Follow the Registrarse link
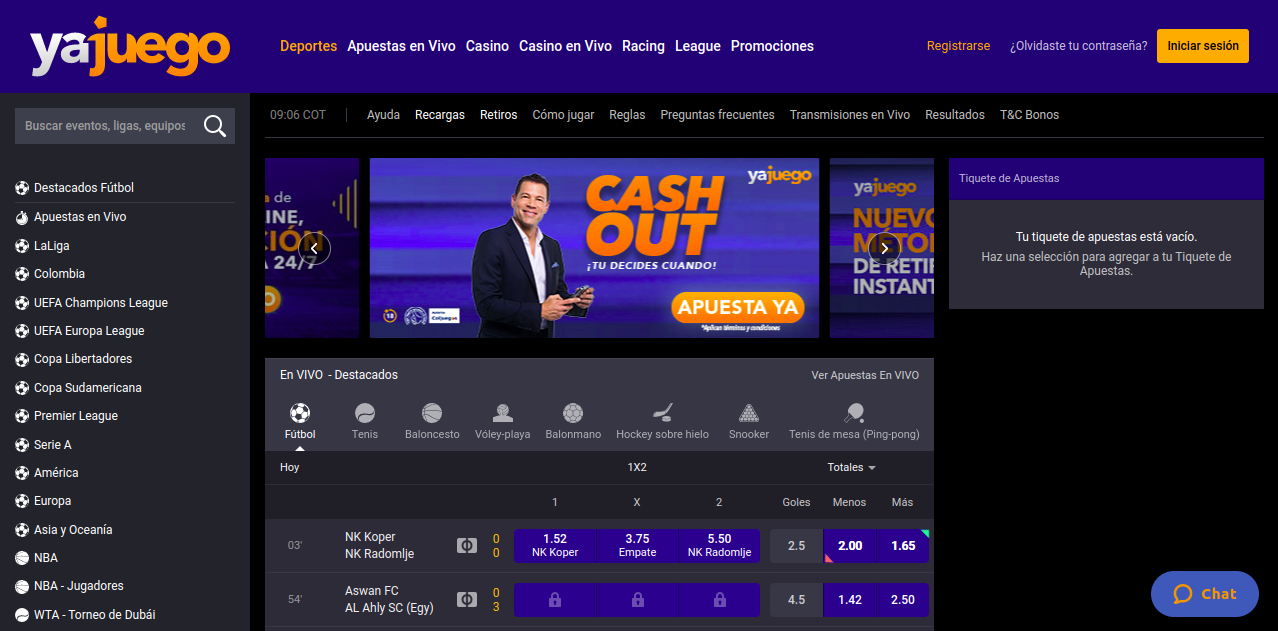Viewport: 1278px width, 631px height. click(958, 46)
